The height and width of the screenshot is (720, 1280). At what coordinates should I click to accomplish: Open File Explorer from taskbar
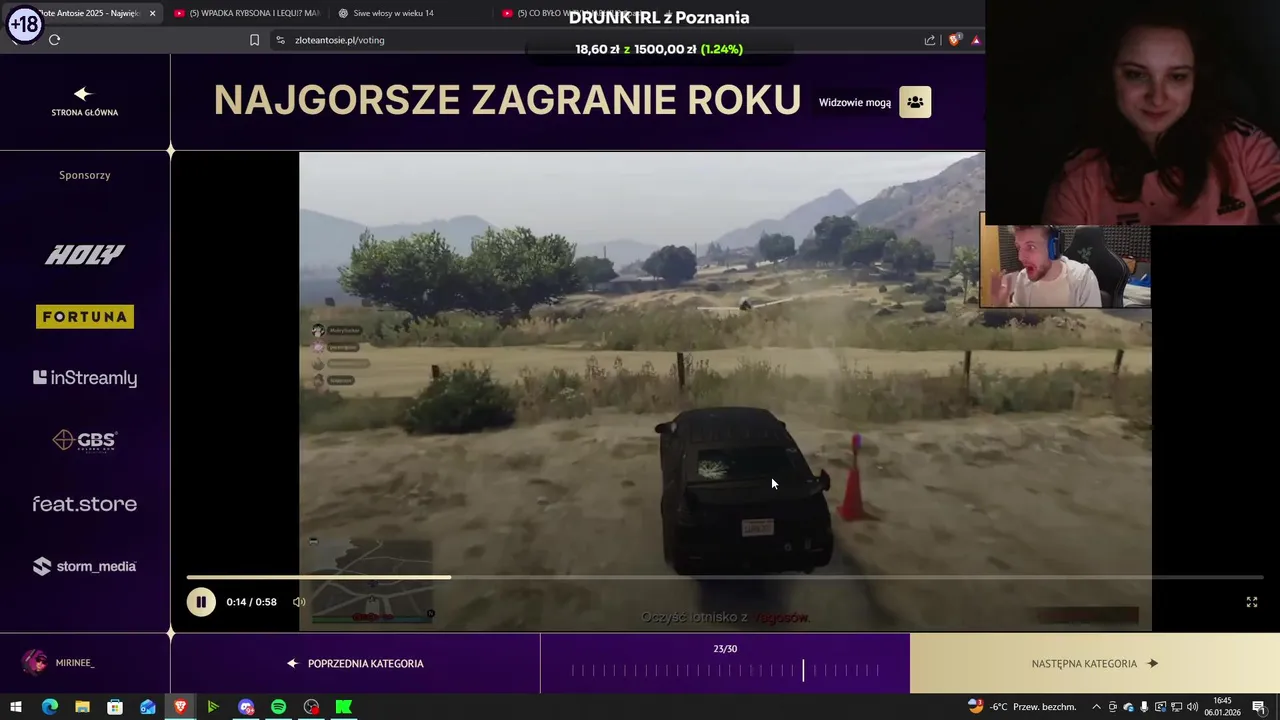click(x=82, y=707)
